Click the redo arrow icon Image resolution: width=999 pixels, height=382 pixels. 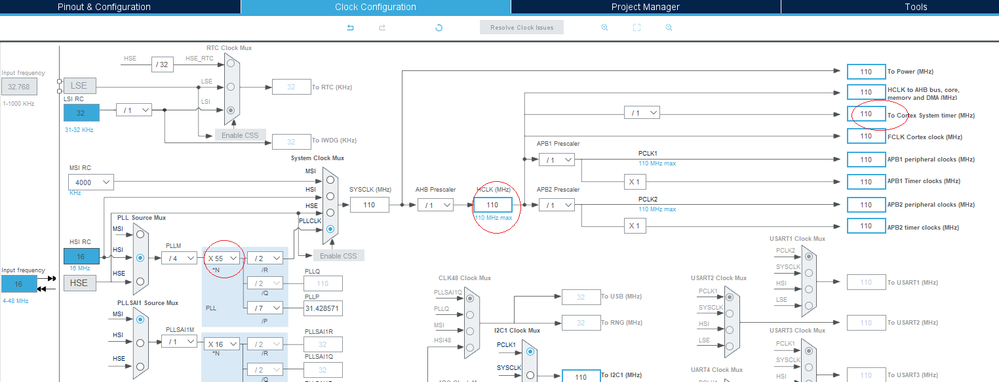coord(382,28)
